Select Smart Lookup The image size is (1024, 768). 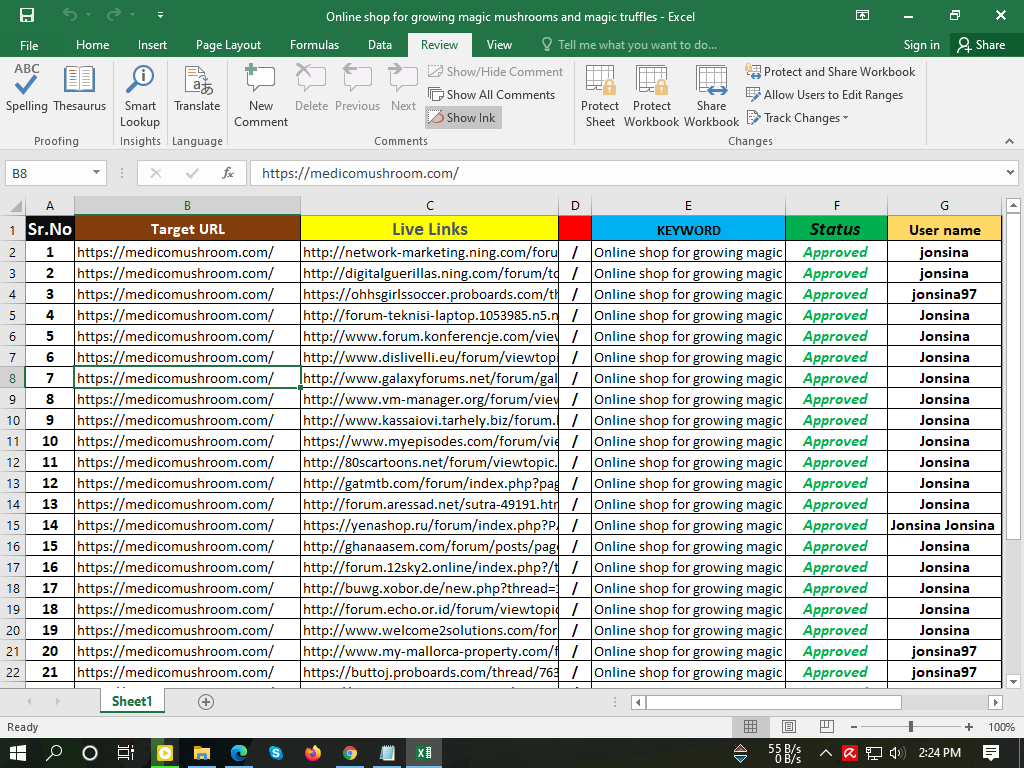(140, 90)
